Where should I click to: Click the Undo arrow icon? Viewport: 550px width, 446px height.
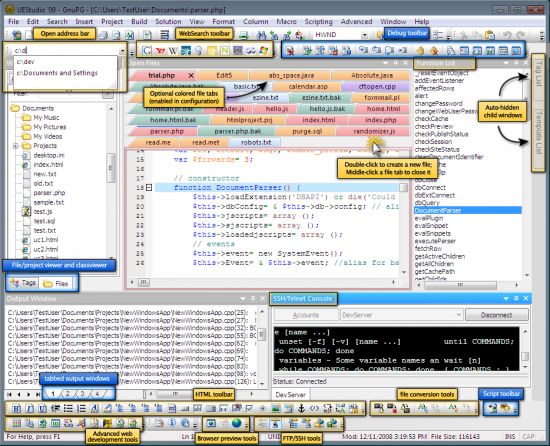tap(507, 35)
